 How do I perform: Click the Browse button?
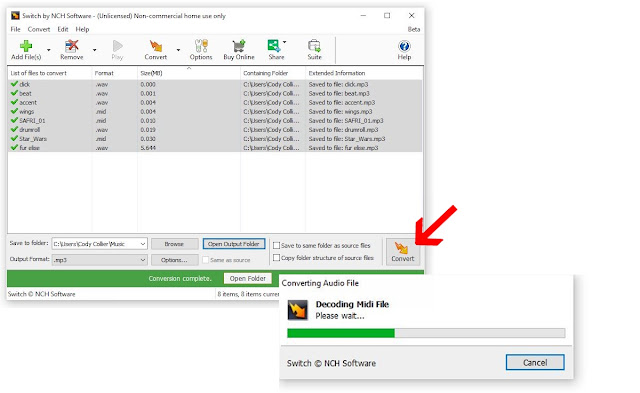pos(174,244)
